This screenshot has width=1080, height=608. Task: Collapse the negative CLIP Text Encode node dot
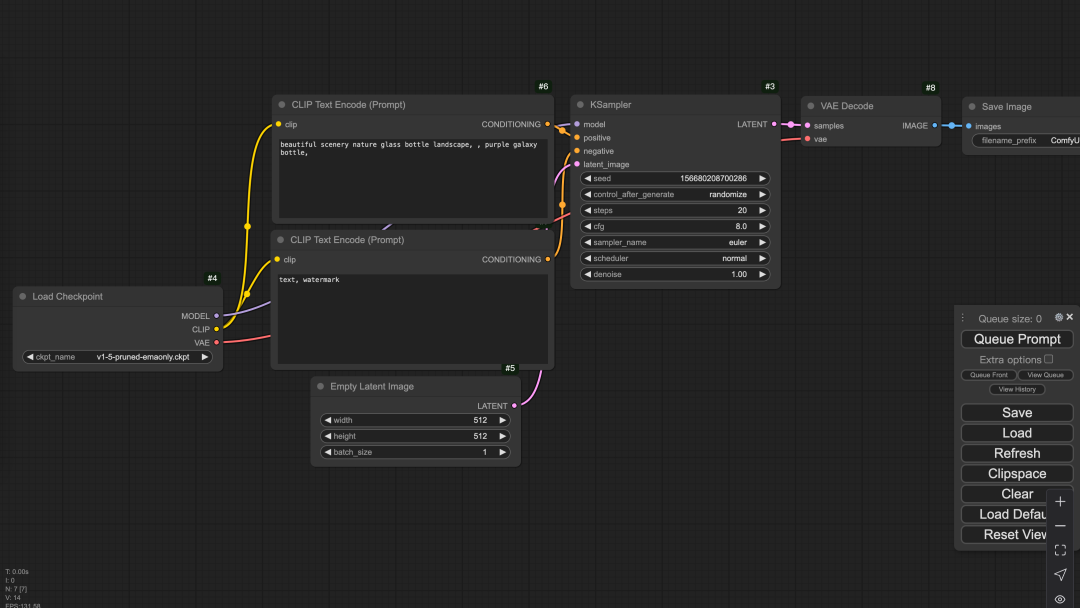[280, 240]
